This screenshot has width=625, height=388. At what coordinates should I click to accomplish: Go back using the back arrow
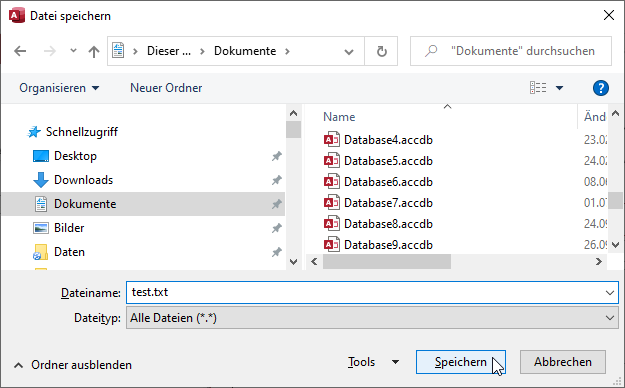(20, 51)
